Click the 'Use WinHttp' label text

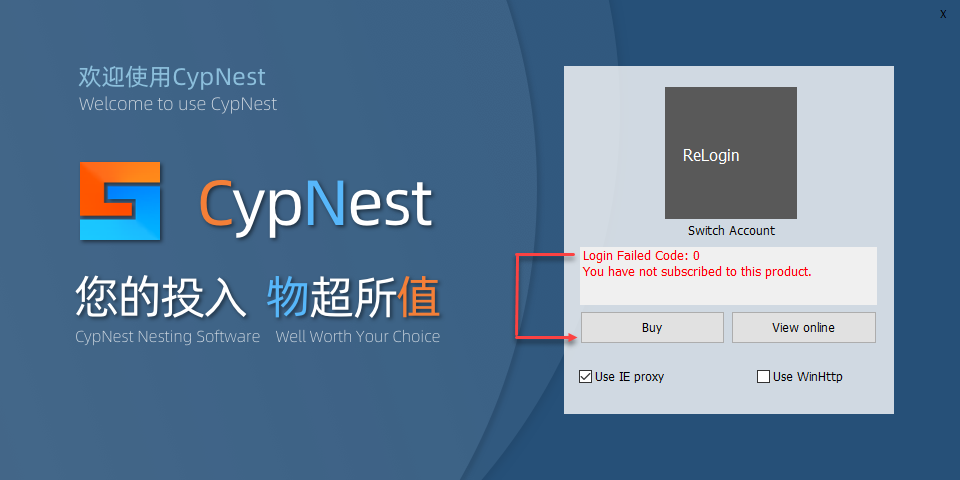808,377
